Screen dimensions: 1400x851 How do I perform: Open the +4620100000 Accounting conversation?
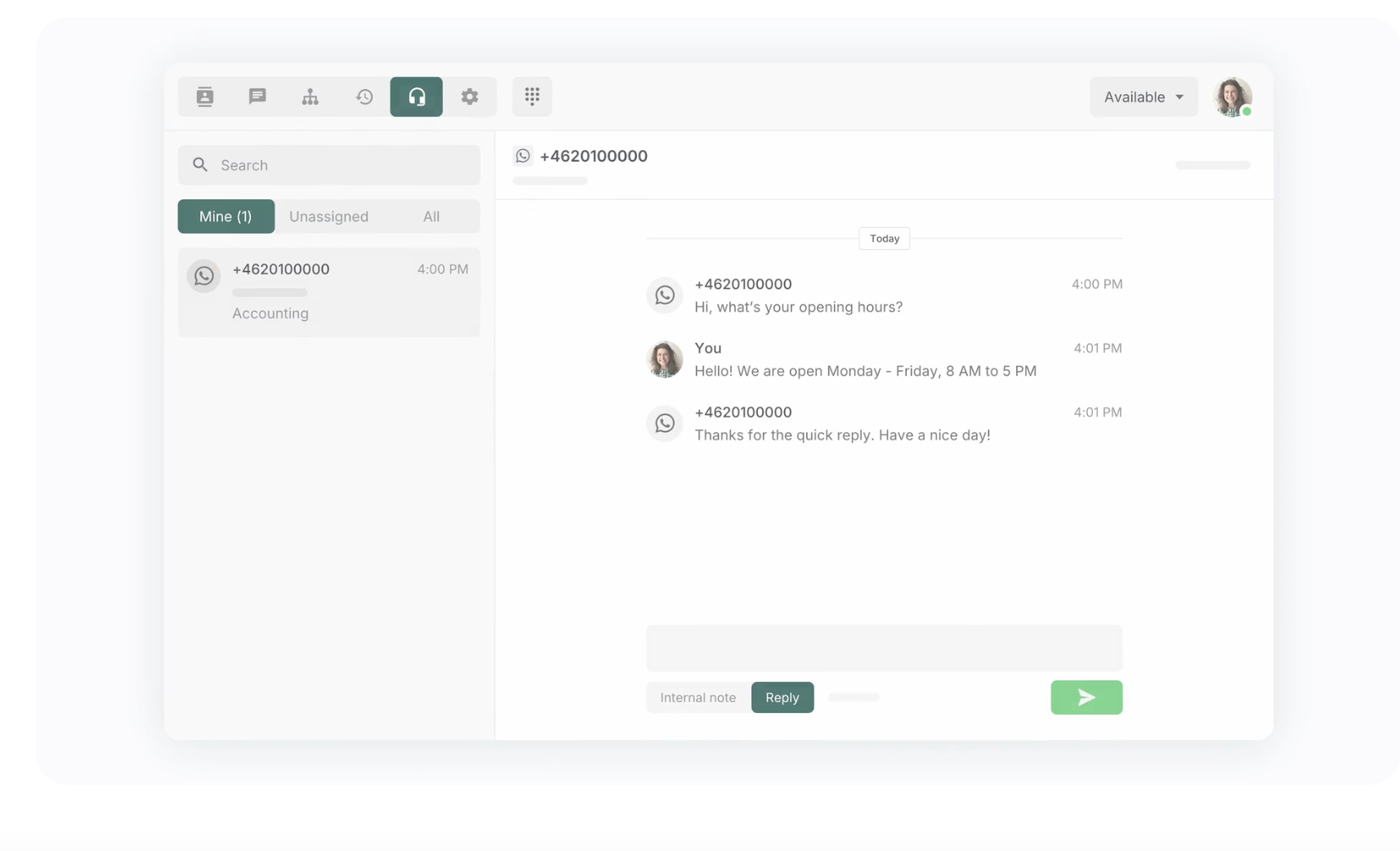coord(329,292)
